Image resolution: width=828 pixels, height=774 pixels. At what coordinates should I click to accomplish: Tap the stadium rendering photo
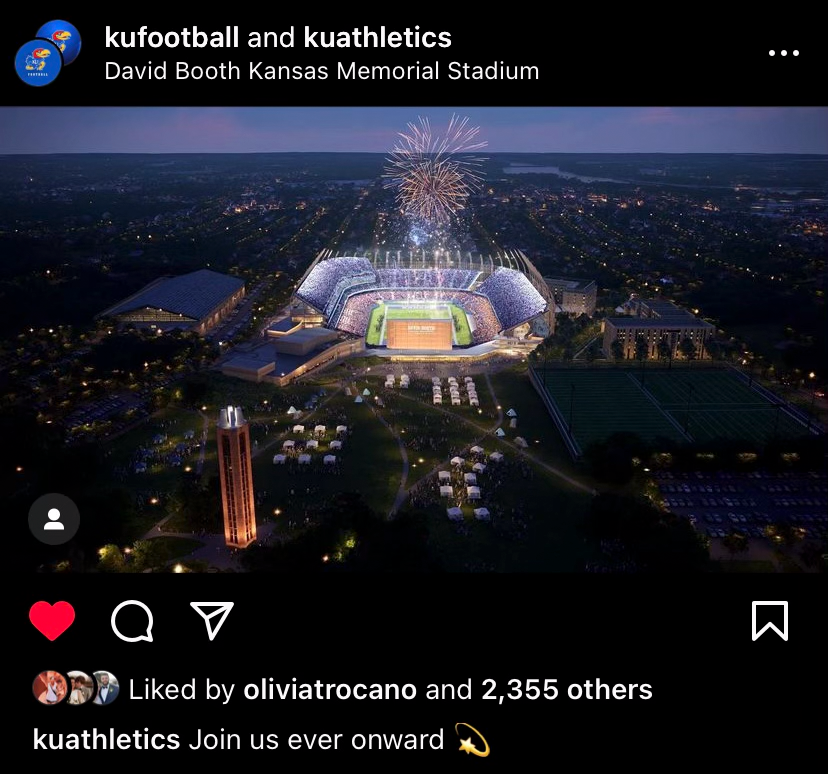pos(414,339)
